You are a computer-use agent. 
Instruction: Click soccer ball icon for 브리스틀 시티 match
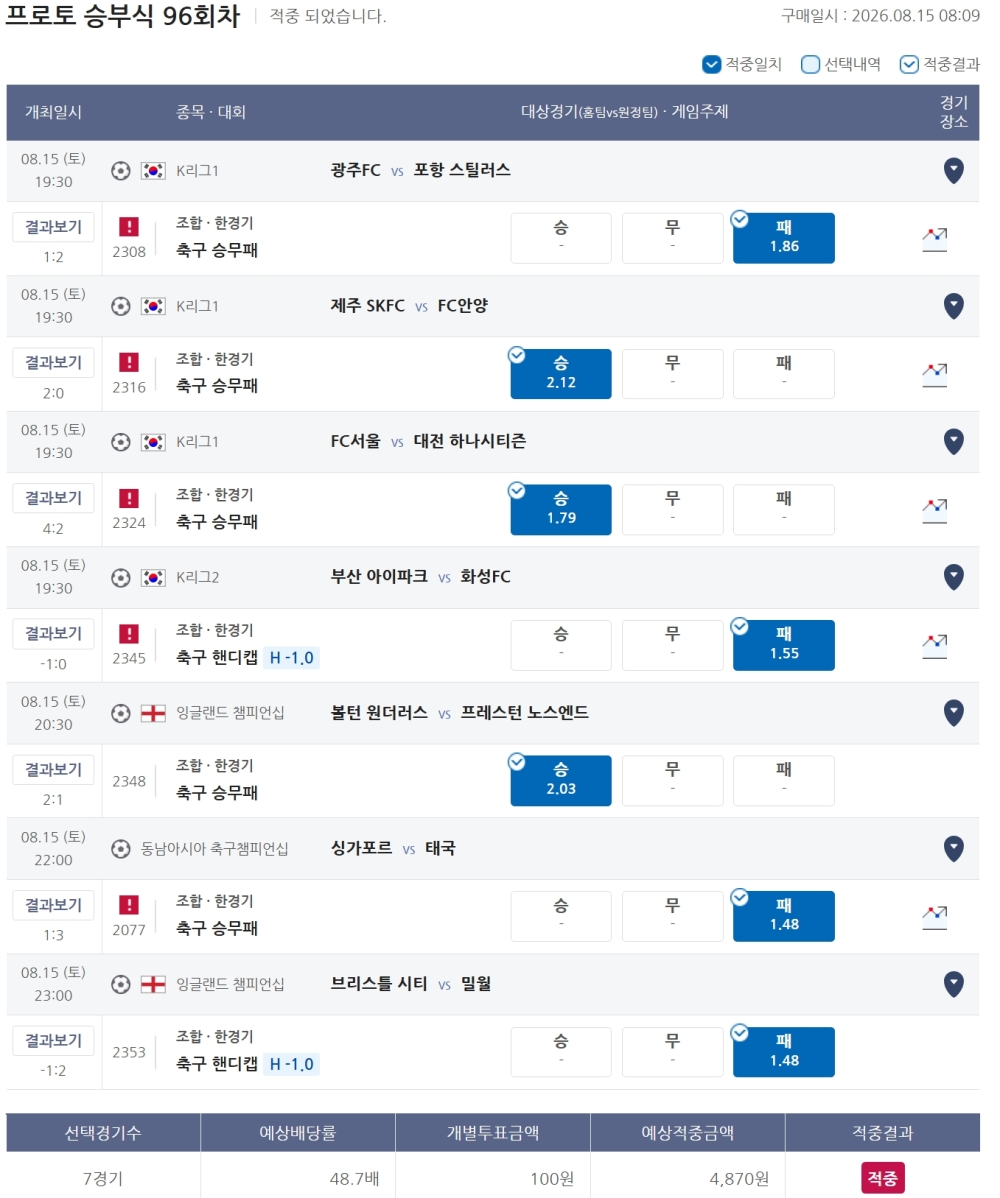click(x=121, y=984)
